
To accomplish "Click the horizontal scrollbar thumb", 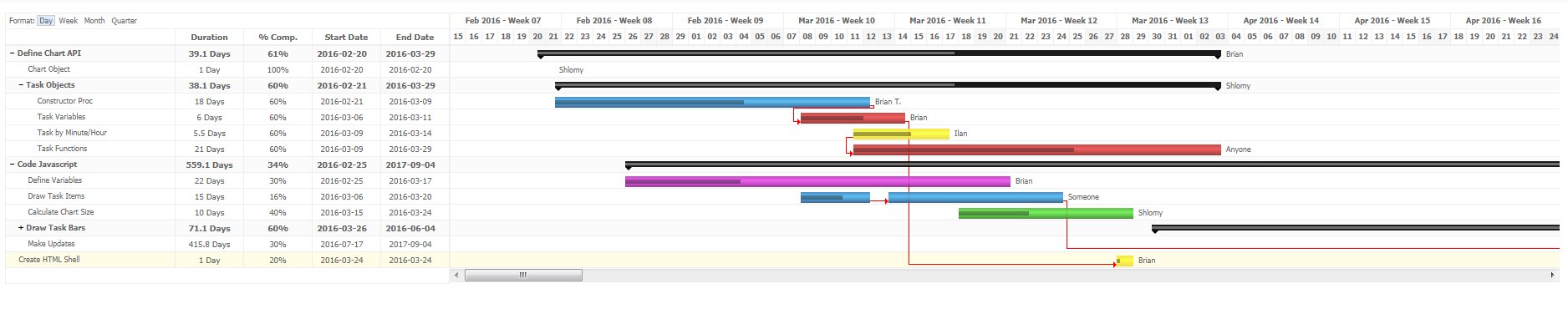I will (523, 275).
